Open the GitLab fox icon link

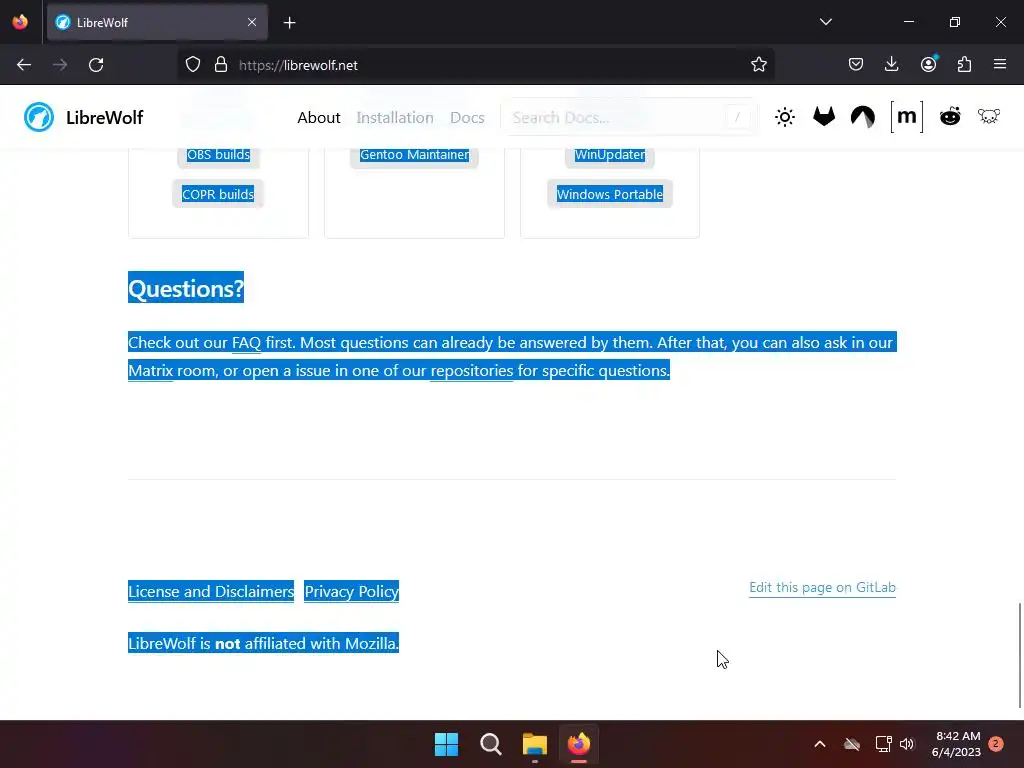click(824, 117)
